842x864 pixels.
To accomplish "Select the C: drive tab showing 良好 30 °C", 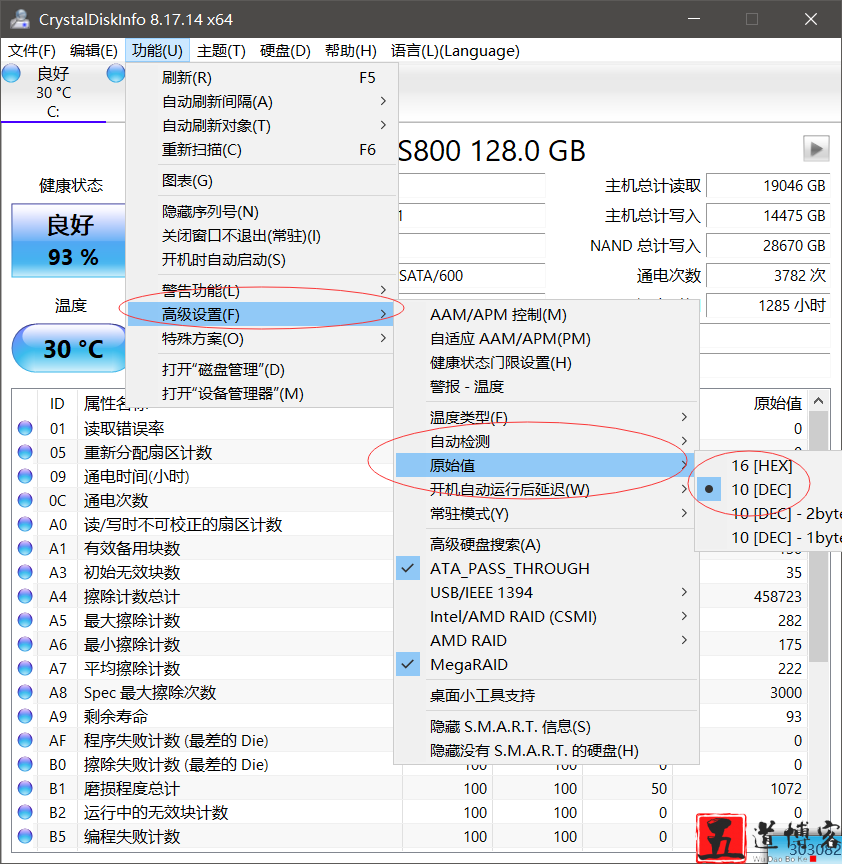I will click(53, 92).
